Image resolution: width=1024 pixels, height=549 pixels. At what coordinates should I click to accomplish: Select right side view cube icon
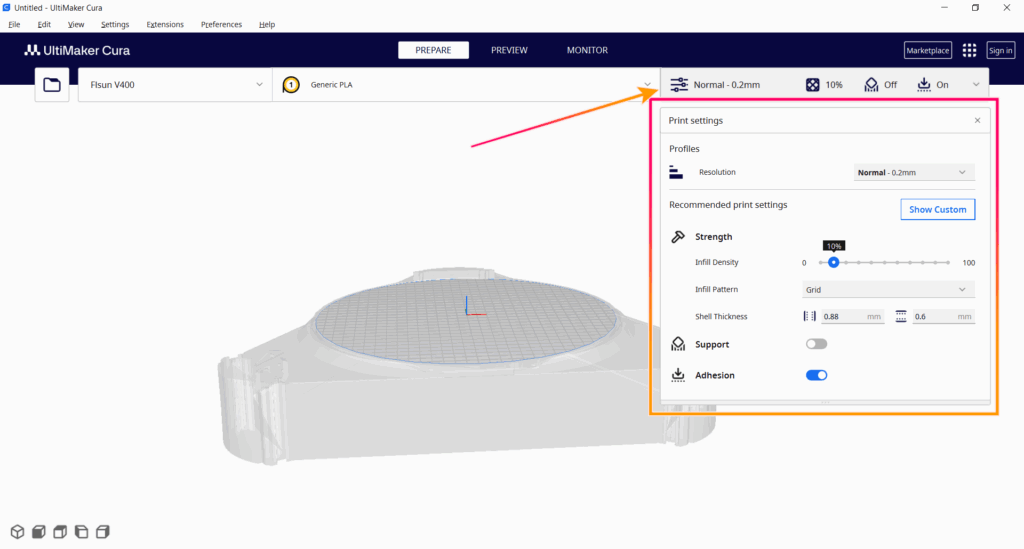[103, 532]
